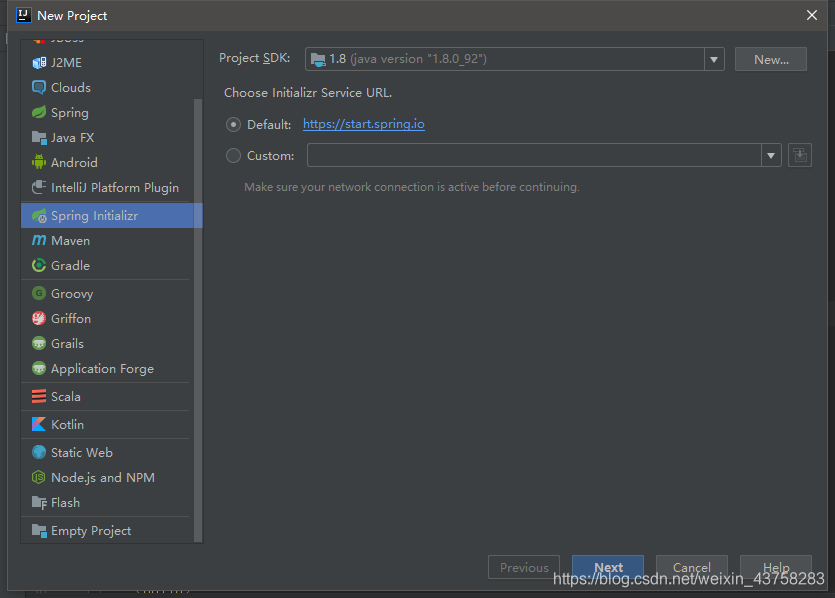Viewport: 835px width, 598px height.
Task: Click the Grails icon
Action: (39, 343)
